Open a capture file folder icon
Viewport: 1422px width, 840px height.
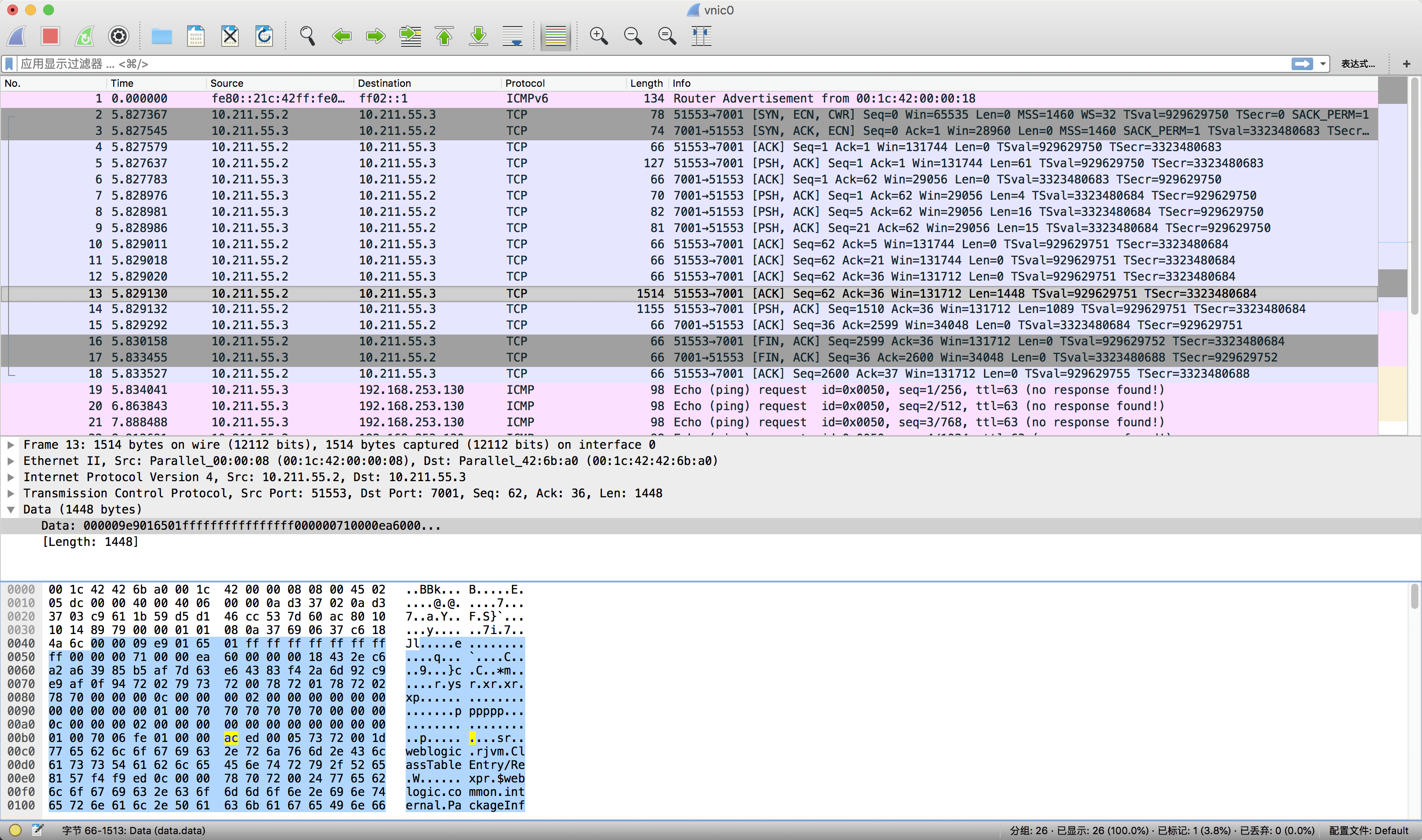point(162,36)
